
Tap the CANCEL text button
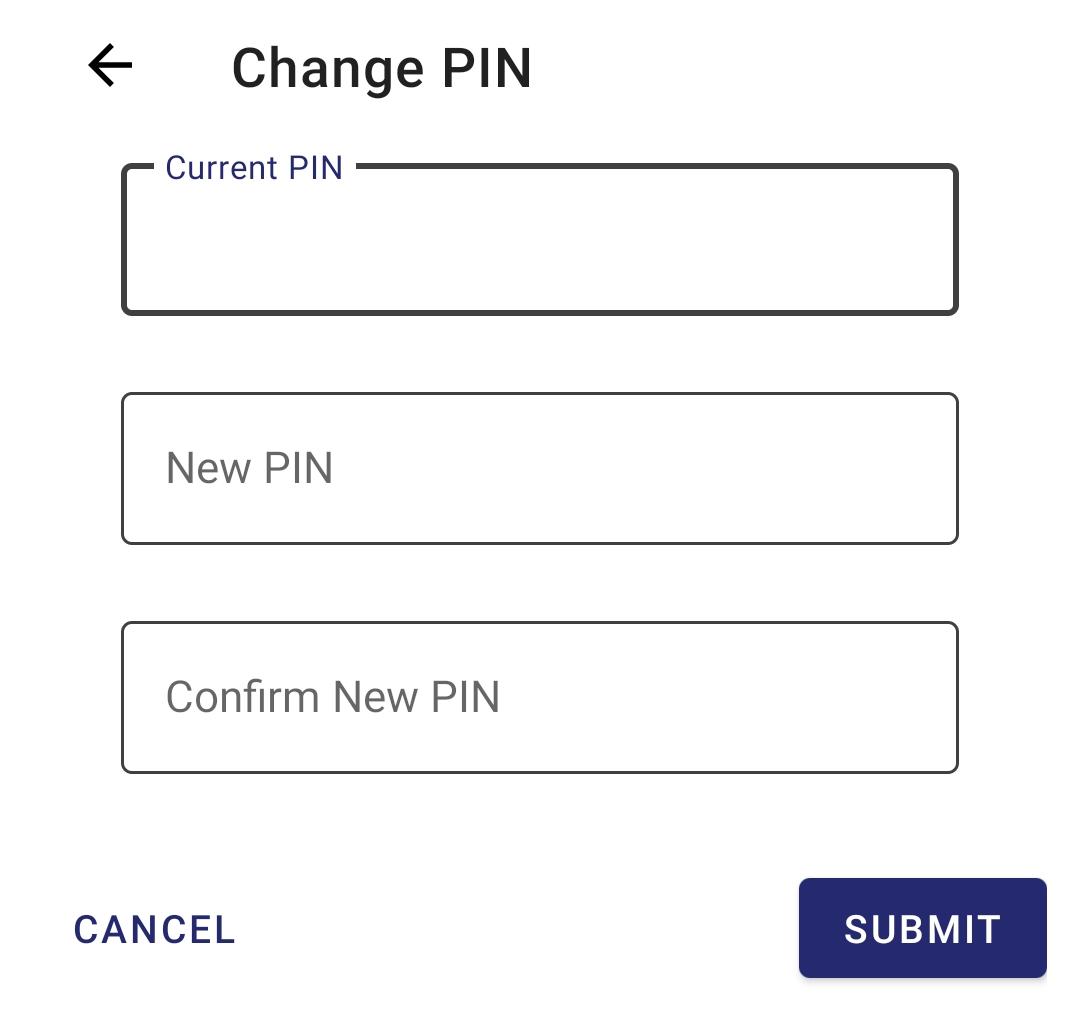point(155,929)
